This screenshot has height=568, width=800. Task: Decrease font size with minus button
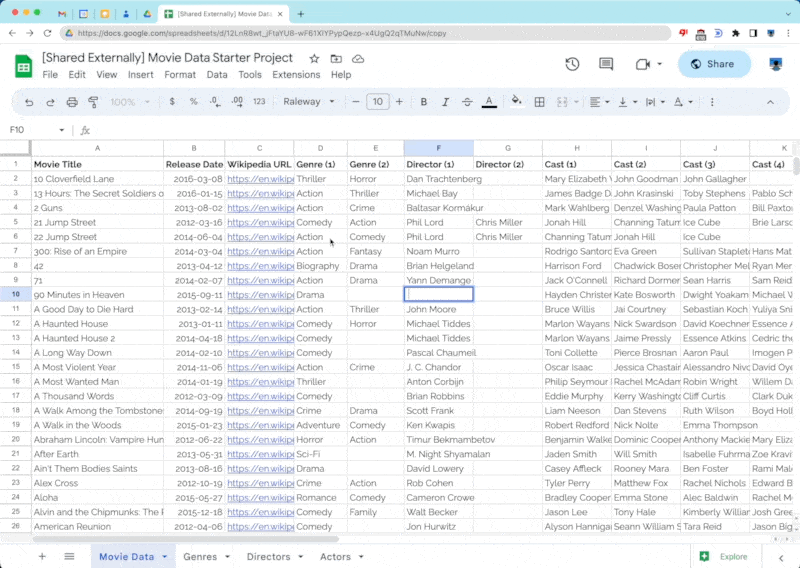pyautogui.click(x=356, y=102)
